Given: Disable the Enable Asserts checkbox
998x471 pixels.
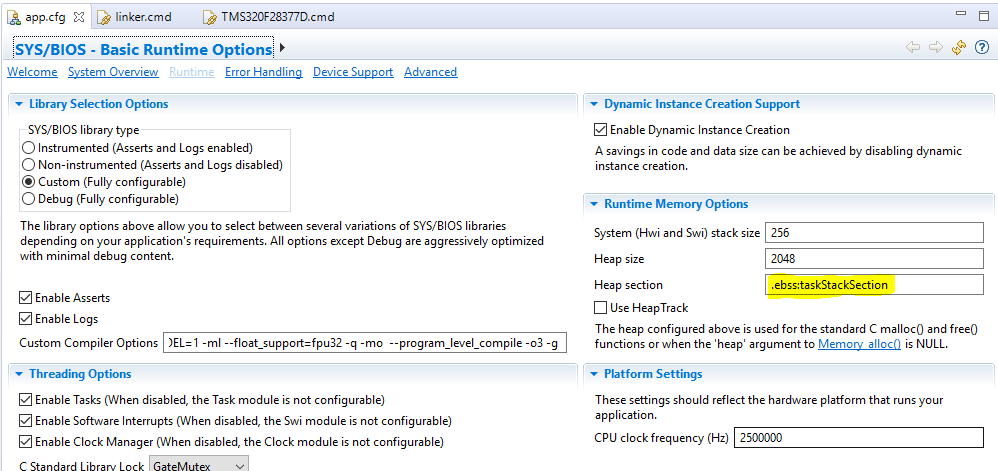Looking at the screenshot, I should [25, 298].
